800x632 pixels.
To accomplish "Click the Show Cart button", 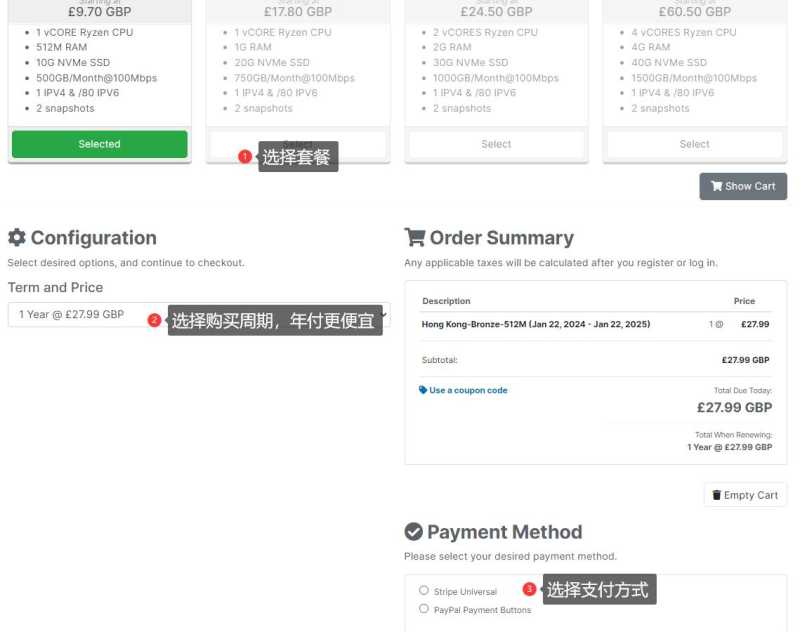I will point(745,186).
